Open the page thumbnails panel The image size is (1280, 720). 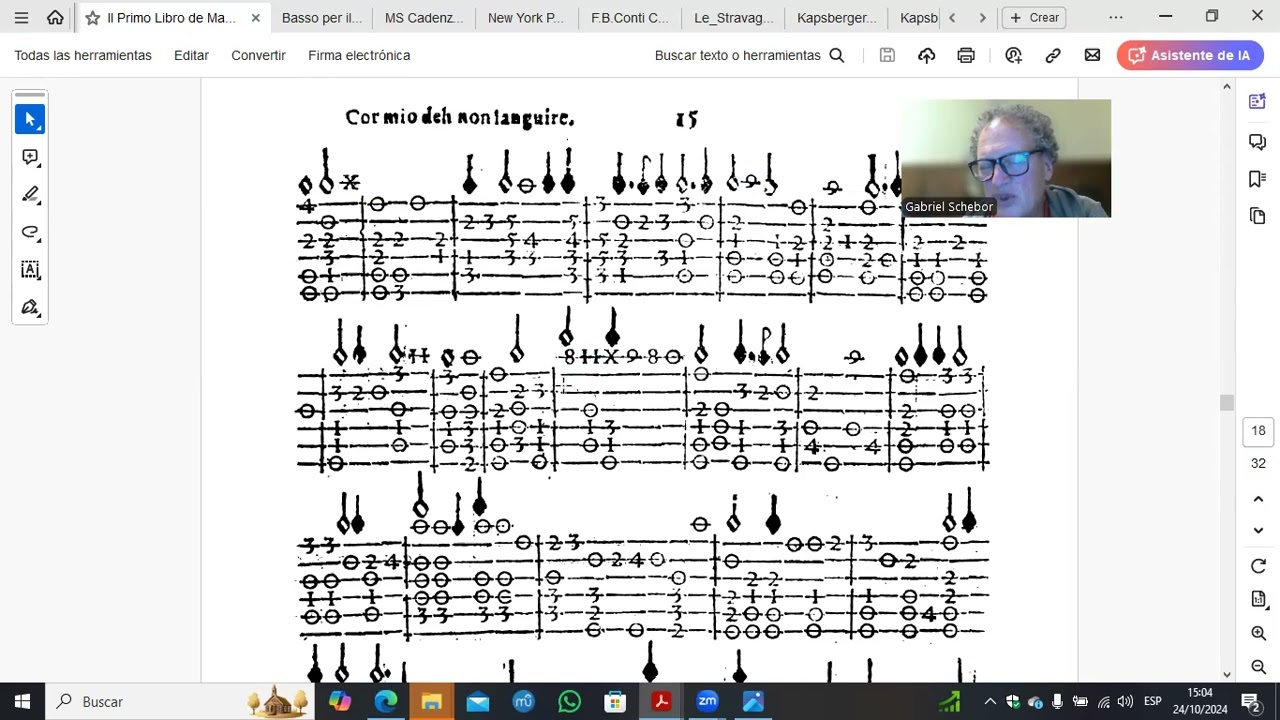pos(1258,216)
